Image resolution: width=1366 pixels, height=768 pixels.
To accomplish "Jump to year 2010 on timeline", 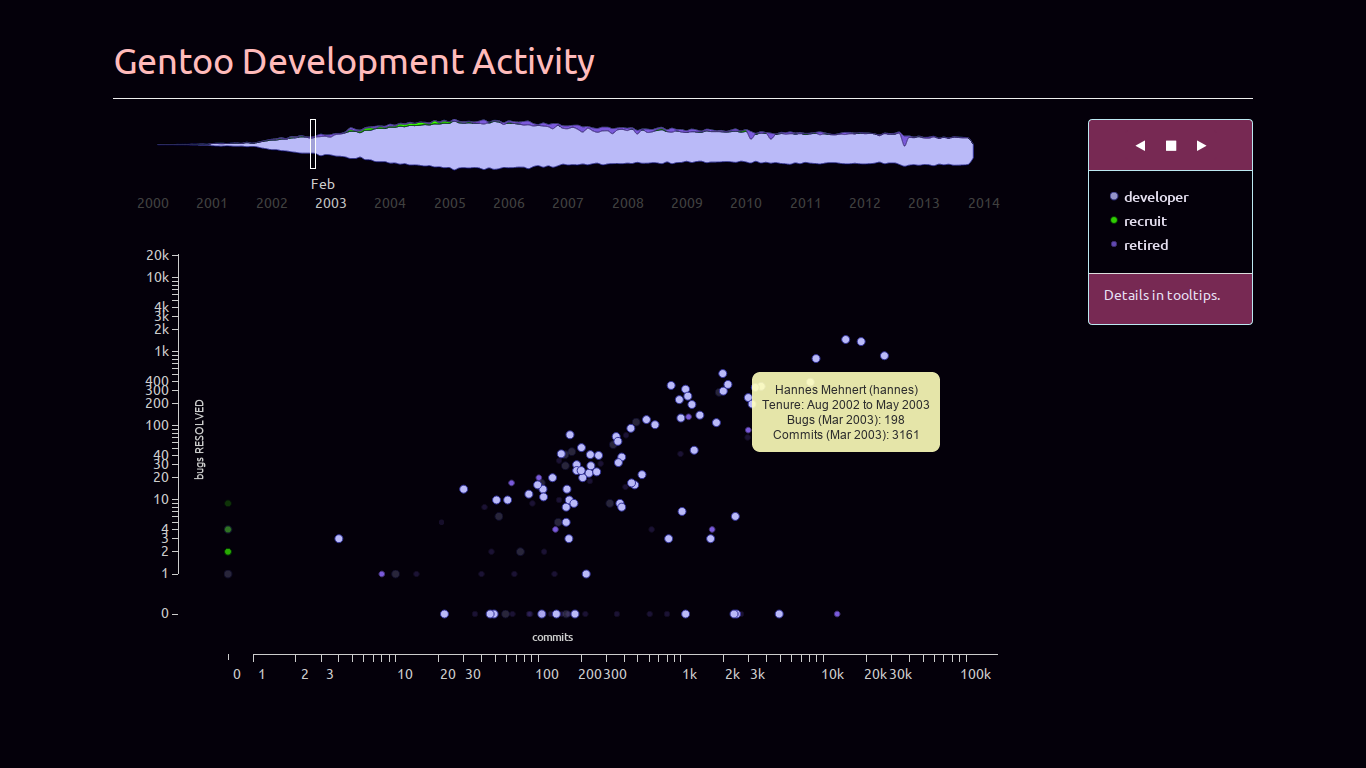I will pos(745,204).
